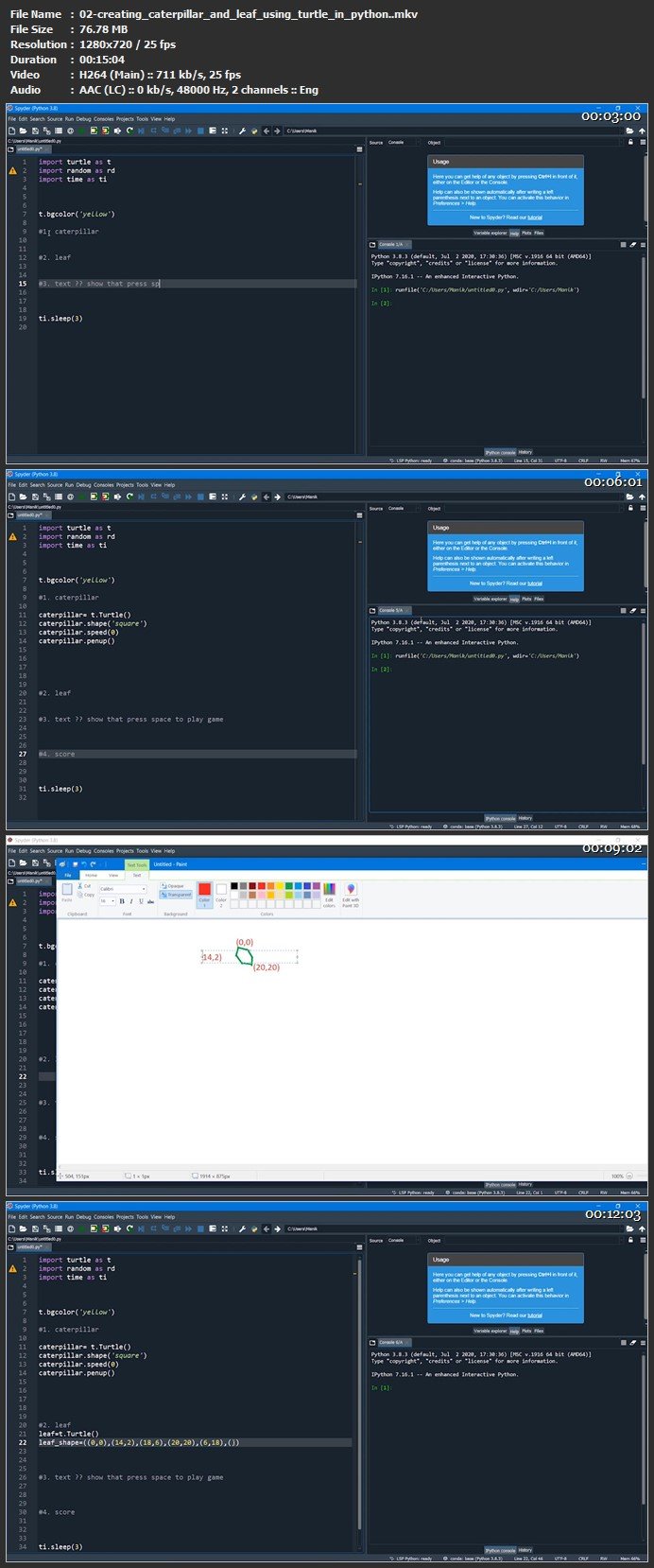Open the console pane options icon, 06:01 frame
The width and height of the screenshot is (654, 1568).
643,610
